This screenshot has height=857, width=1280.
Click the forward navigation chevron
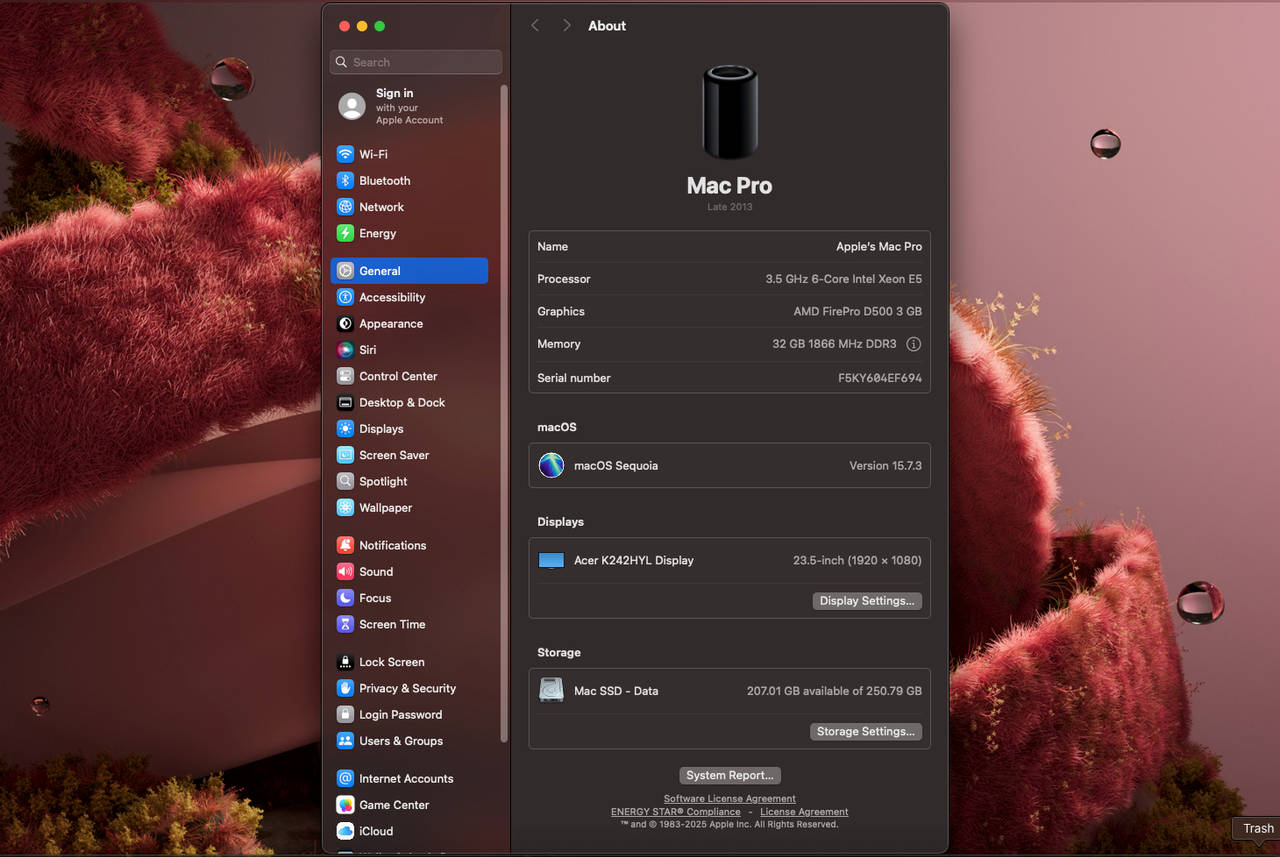point(566,25)
